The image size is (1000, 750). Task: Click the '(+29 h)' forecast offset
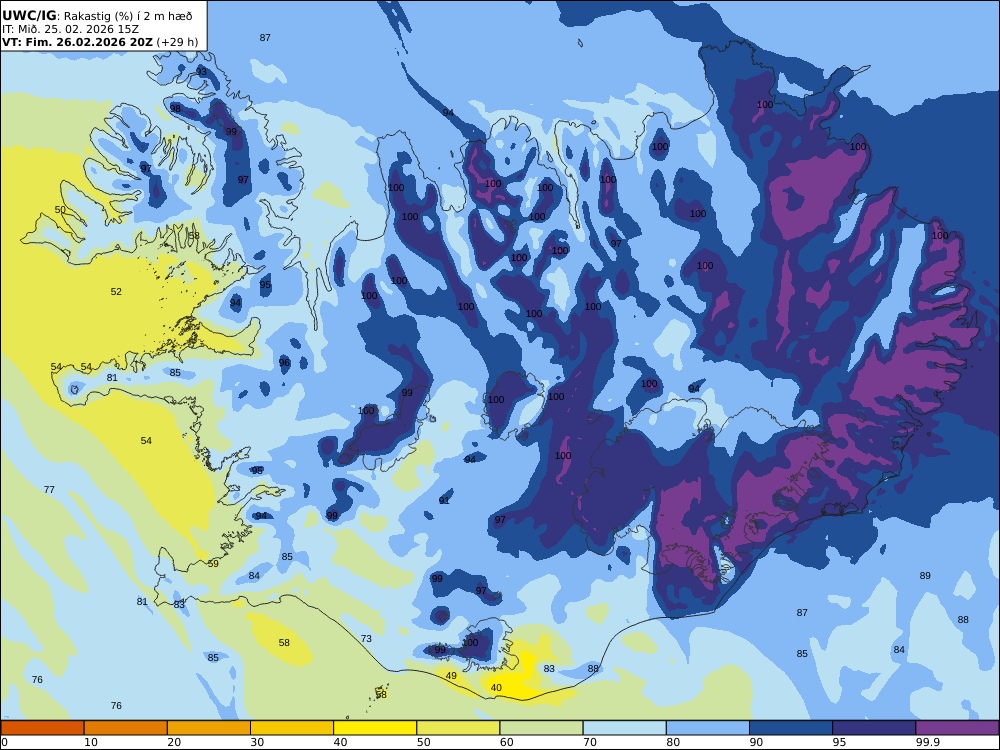point(177,42)
